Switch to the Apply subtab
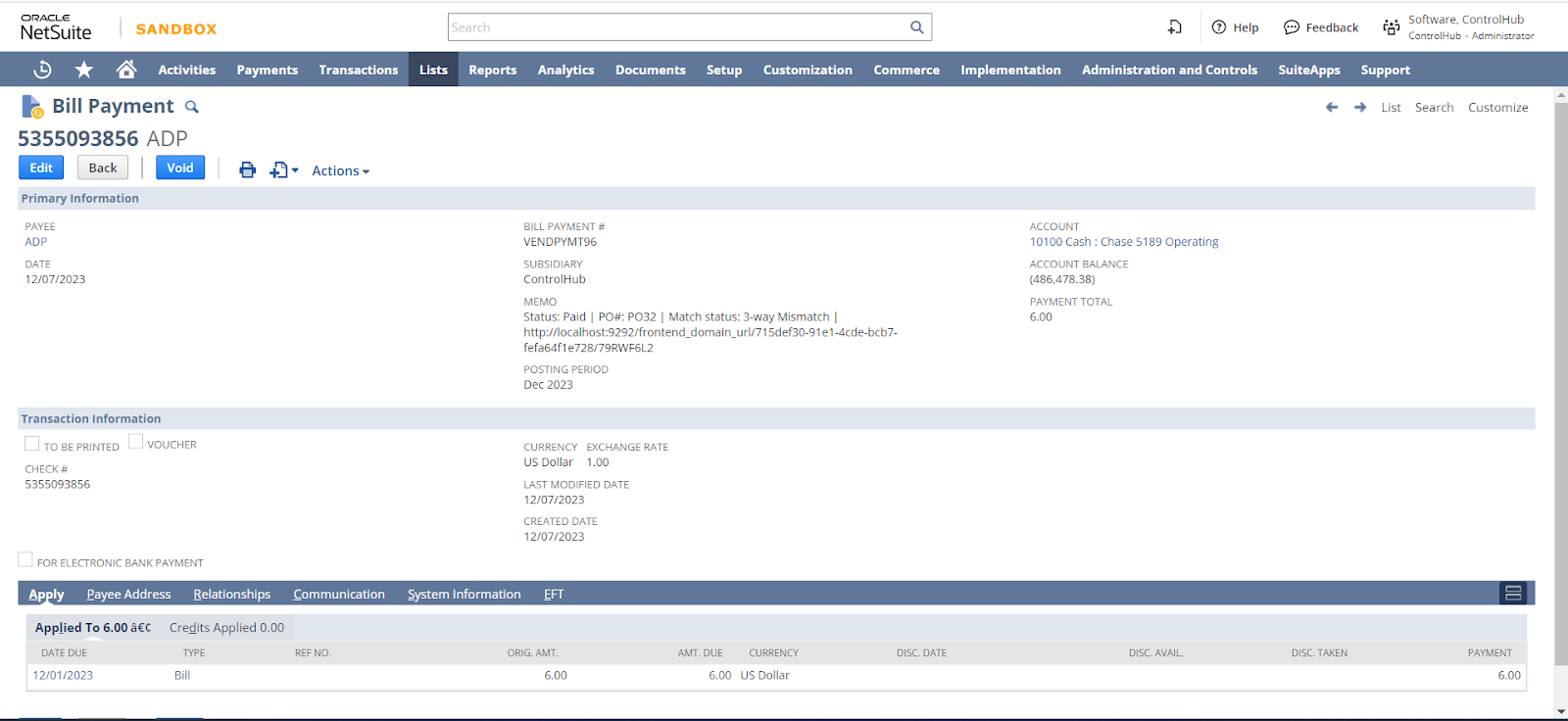The width and height of the screenshot is (1568, 721). click(x=46, y=594)
